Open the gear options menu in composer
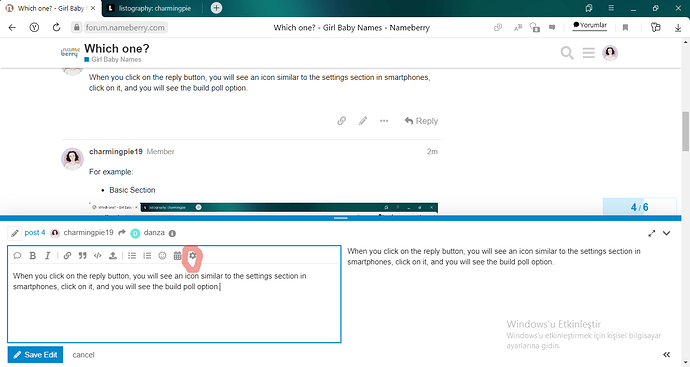 coord(192,256)
